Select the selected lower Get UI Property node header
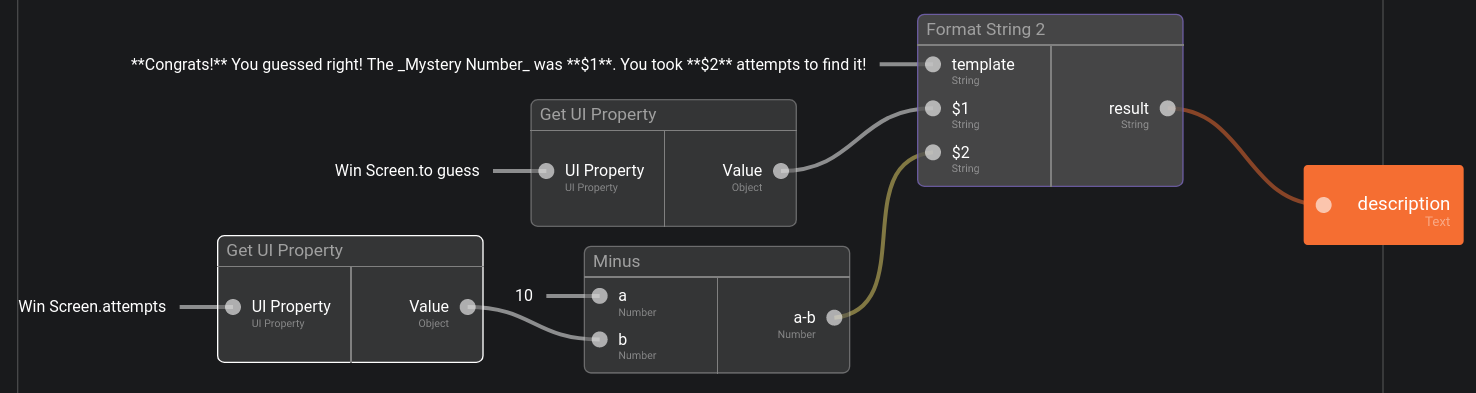 pyautogui.click(x=350, y=251)
